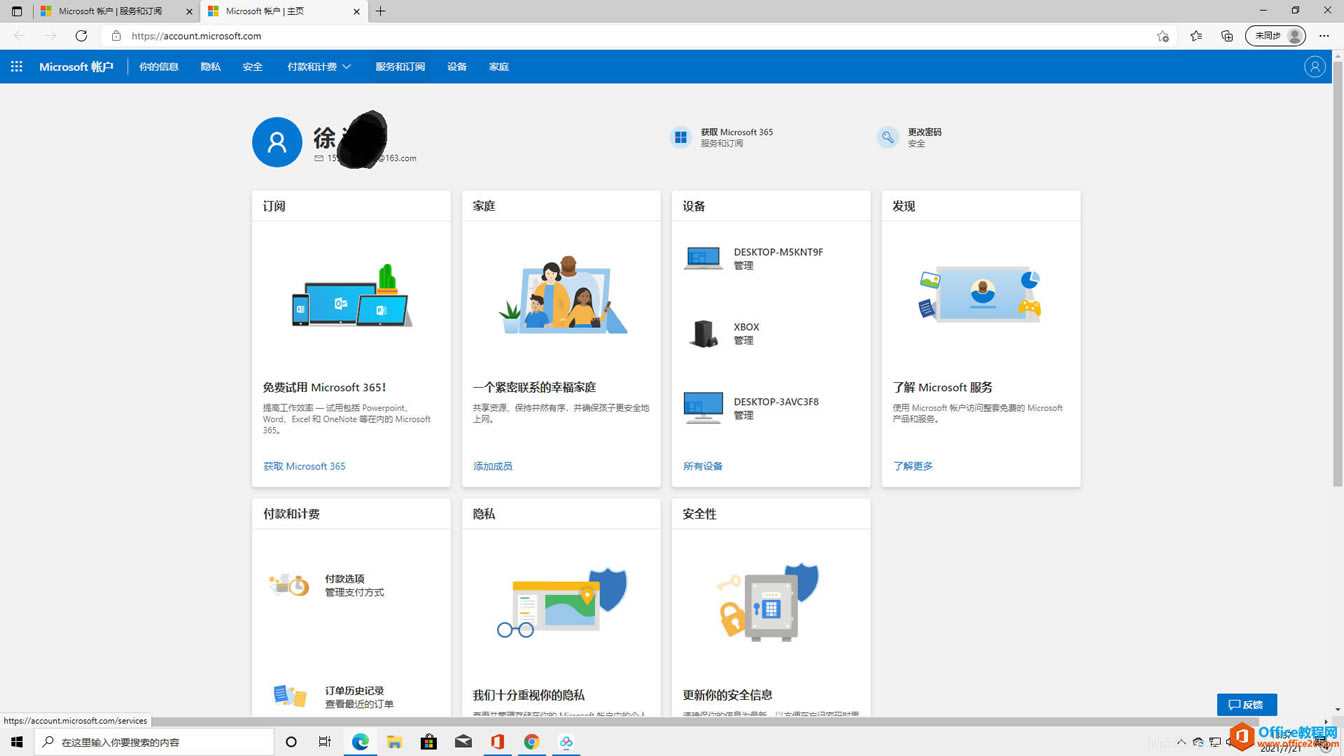Go to 家庭 in the navigation bar
The height and width of the screenshot is (756, 1344).
click(499, 67)
